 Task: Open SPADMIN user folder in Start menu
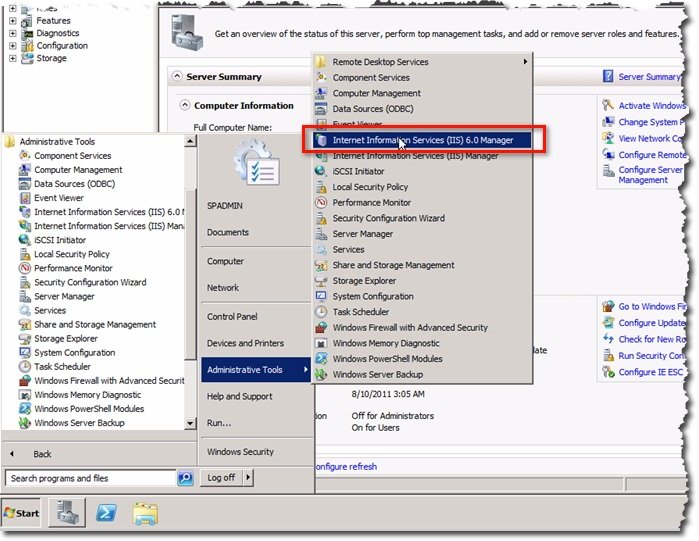(225, 206)
